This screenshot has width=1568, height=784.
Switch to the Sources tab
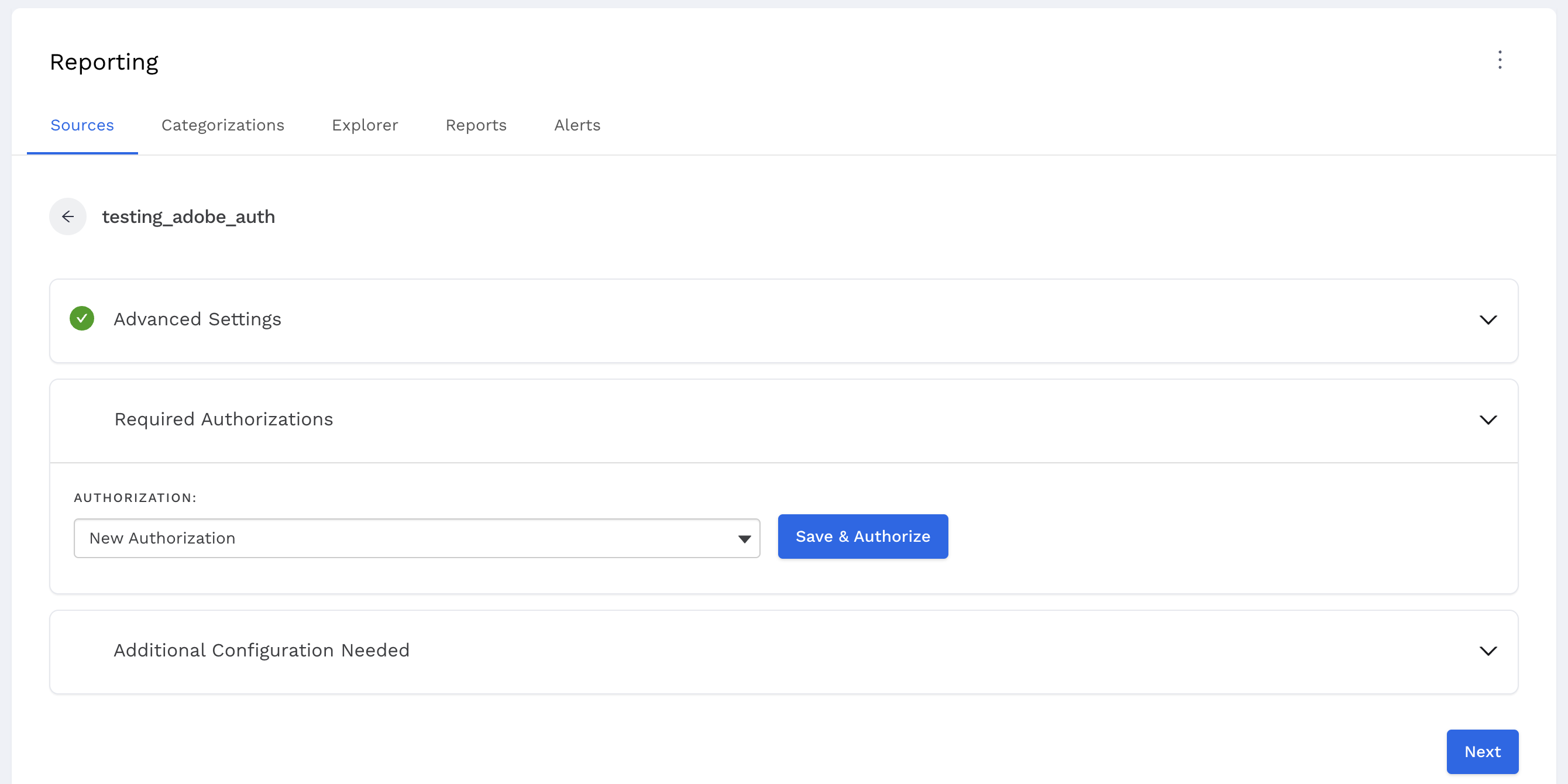tap(82, 125)
